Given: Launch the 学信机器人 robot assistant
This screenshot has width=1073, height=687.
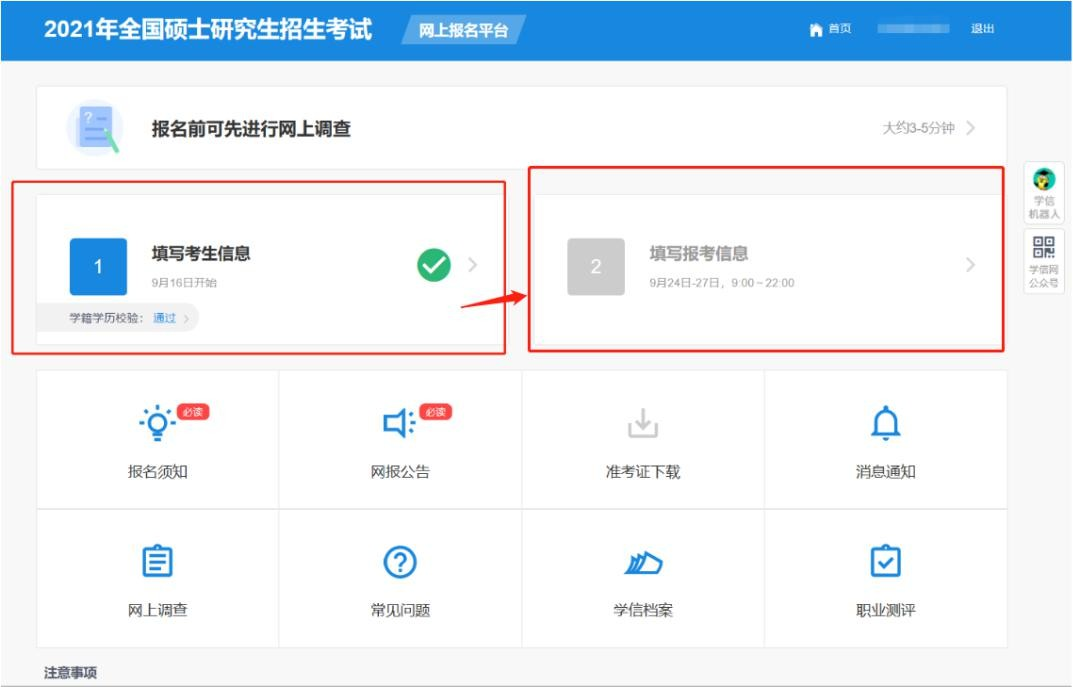Looking at the screenshot, I should [1043, 184].
